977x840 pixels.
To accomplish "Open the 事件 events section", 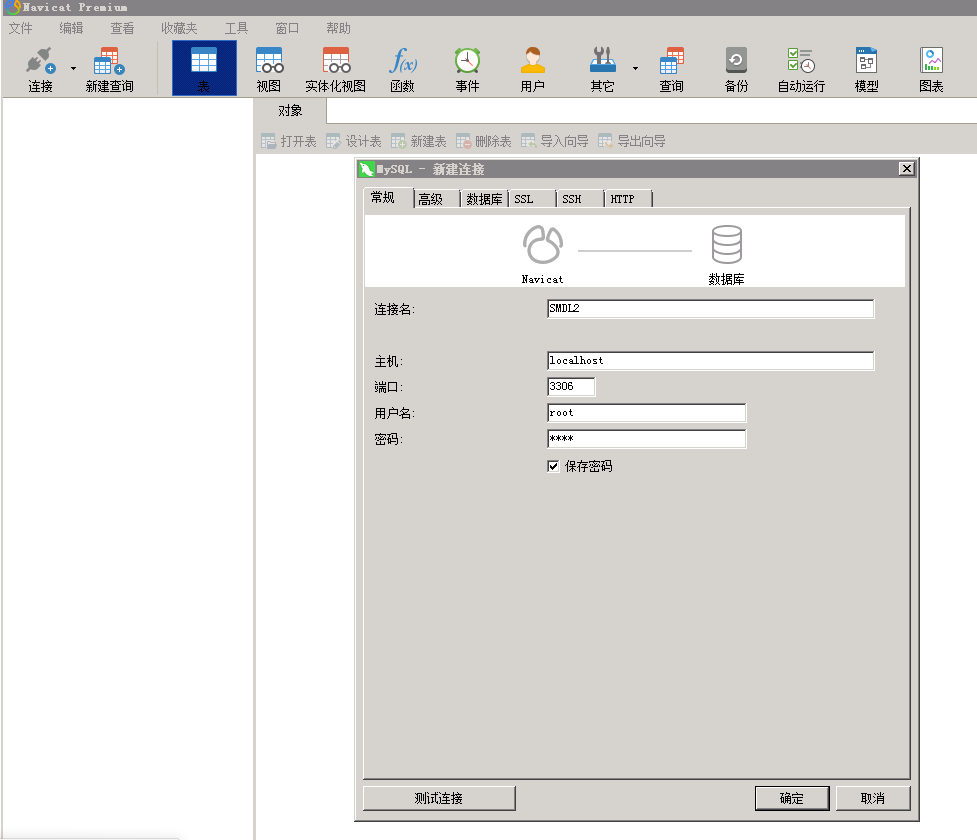I will [467, 69].
